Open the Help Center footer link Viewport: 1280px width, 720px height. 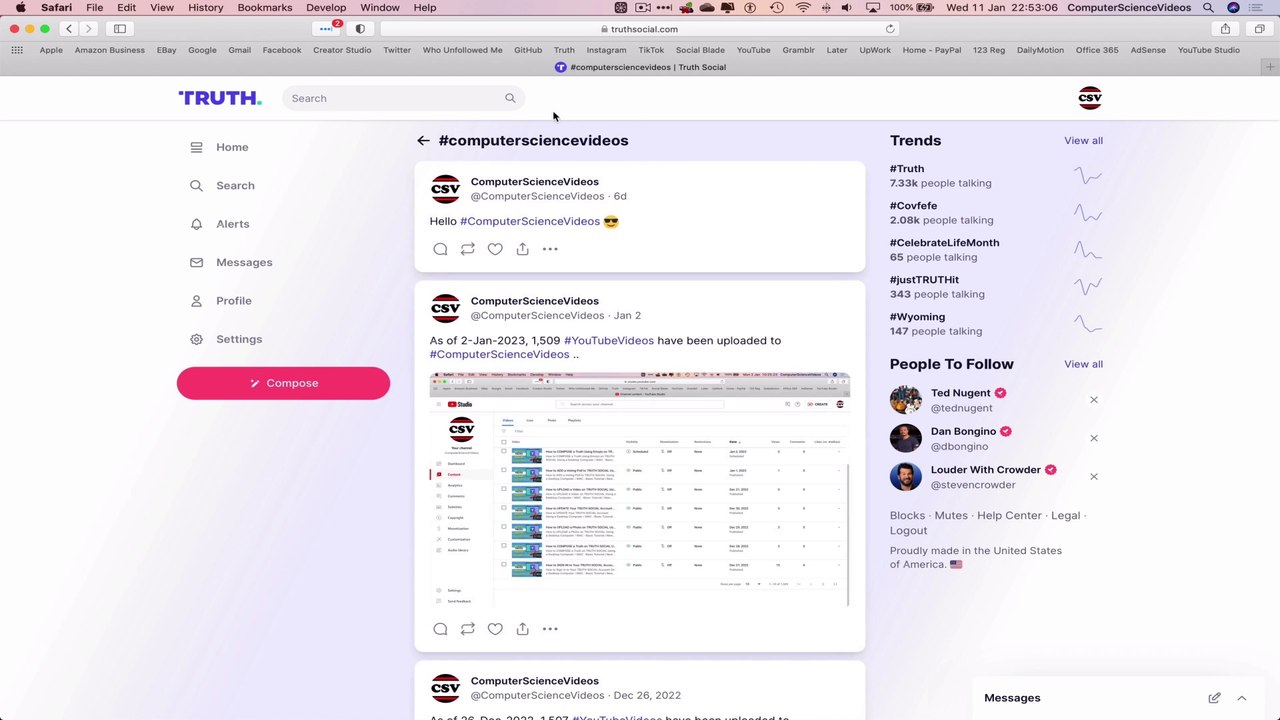click(1009, 516)
